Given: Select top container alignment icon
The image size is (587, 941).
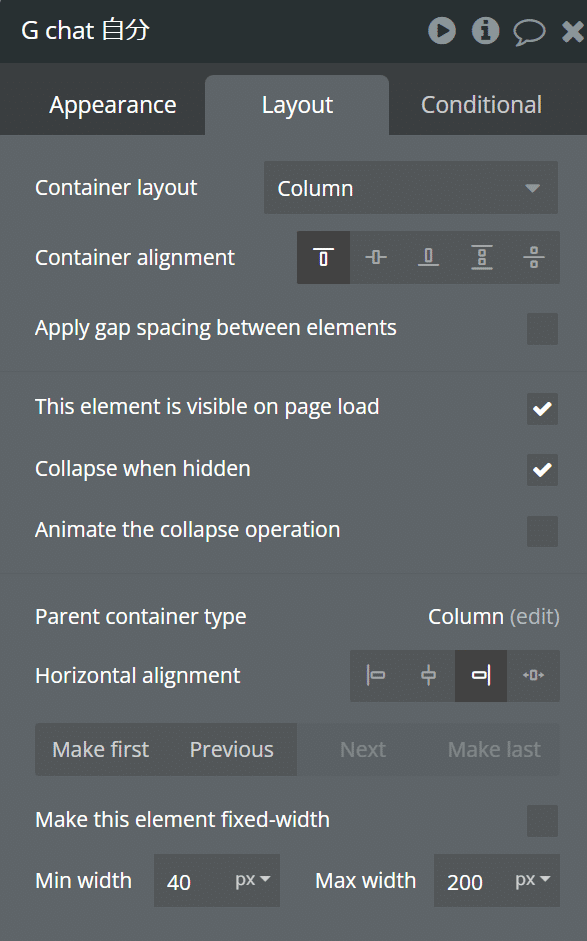Looking at the screenshot, I should pos(324,257).
